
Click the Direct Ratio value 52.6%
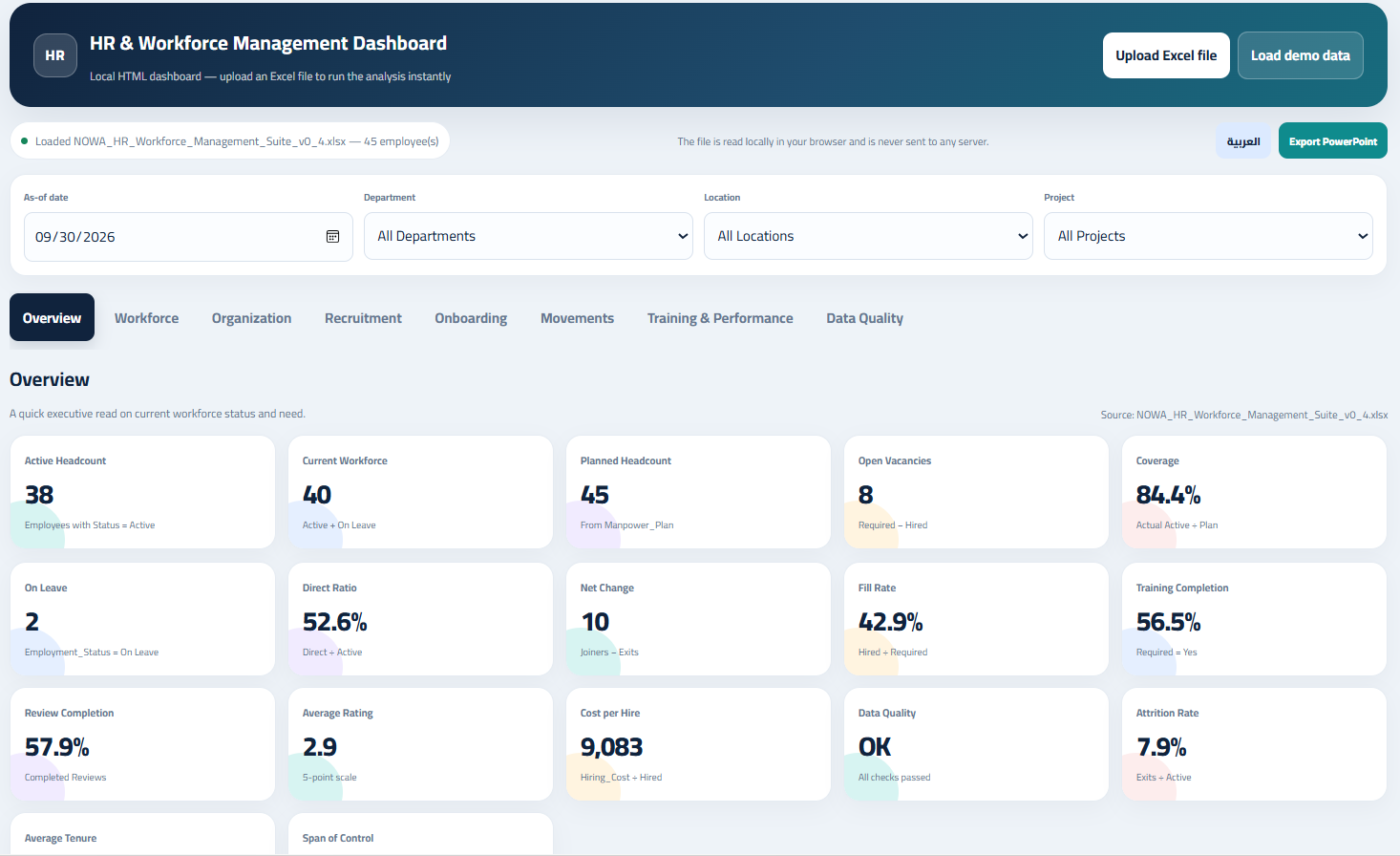tap(334, 622)
